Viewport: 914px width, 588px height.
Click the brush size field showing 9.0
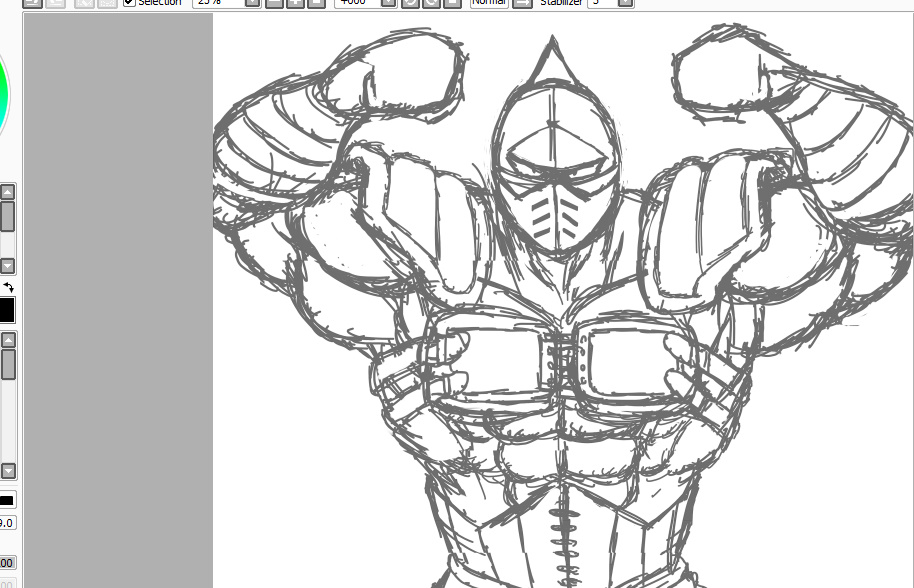7,523
